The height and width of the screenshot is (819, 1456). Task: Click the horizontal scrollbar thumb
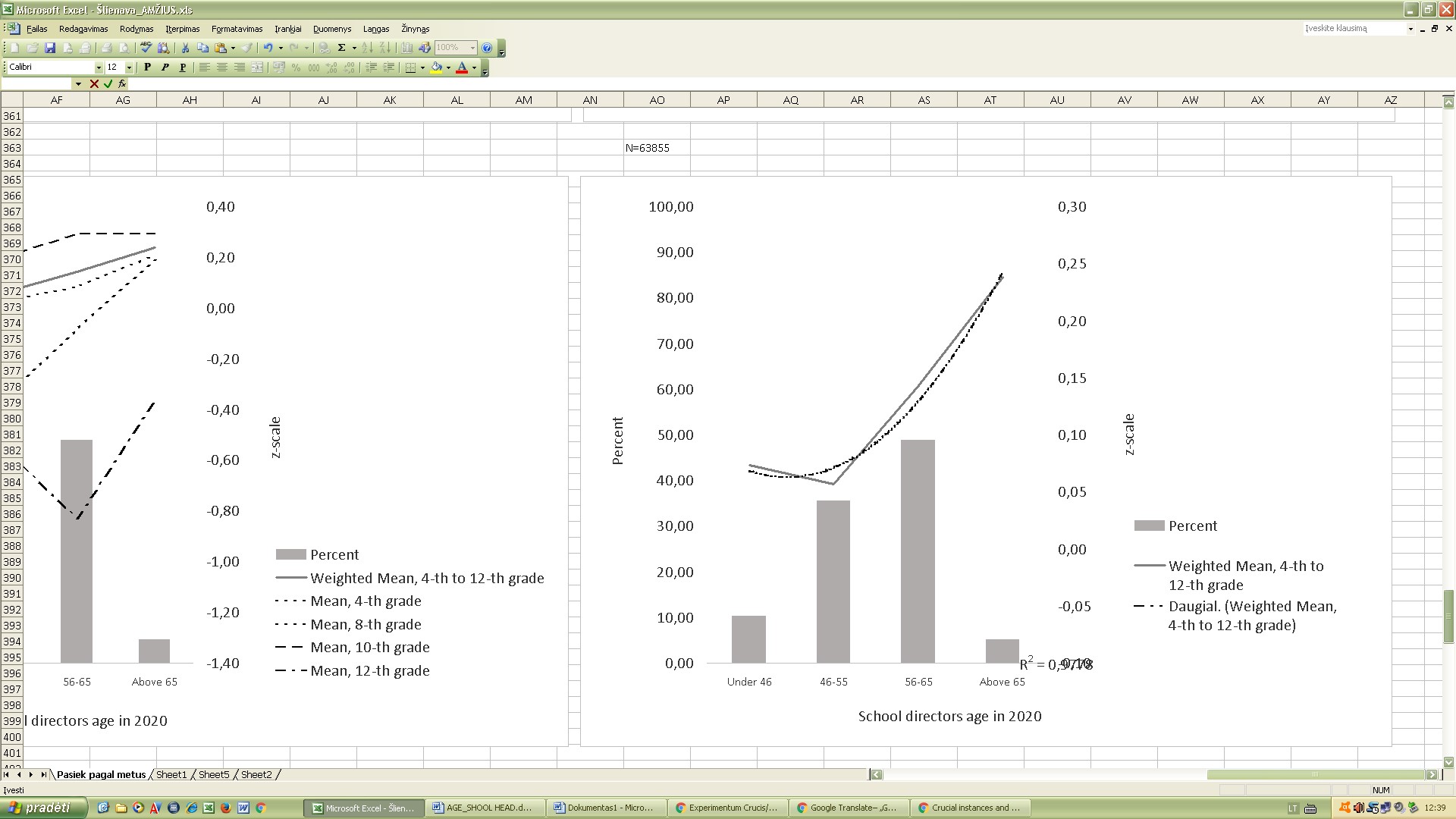(x=1316, y=774)
